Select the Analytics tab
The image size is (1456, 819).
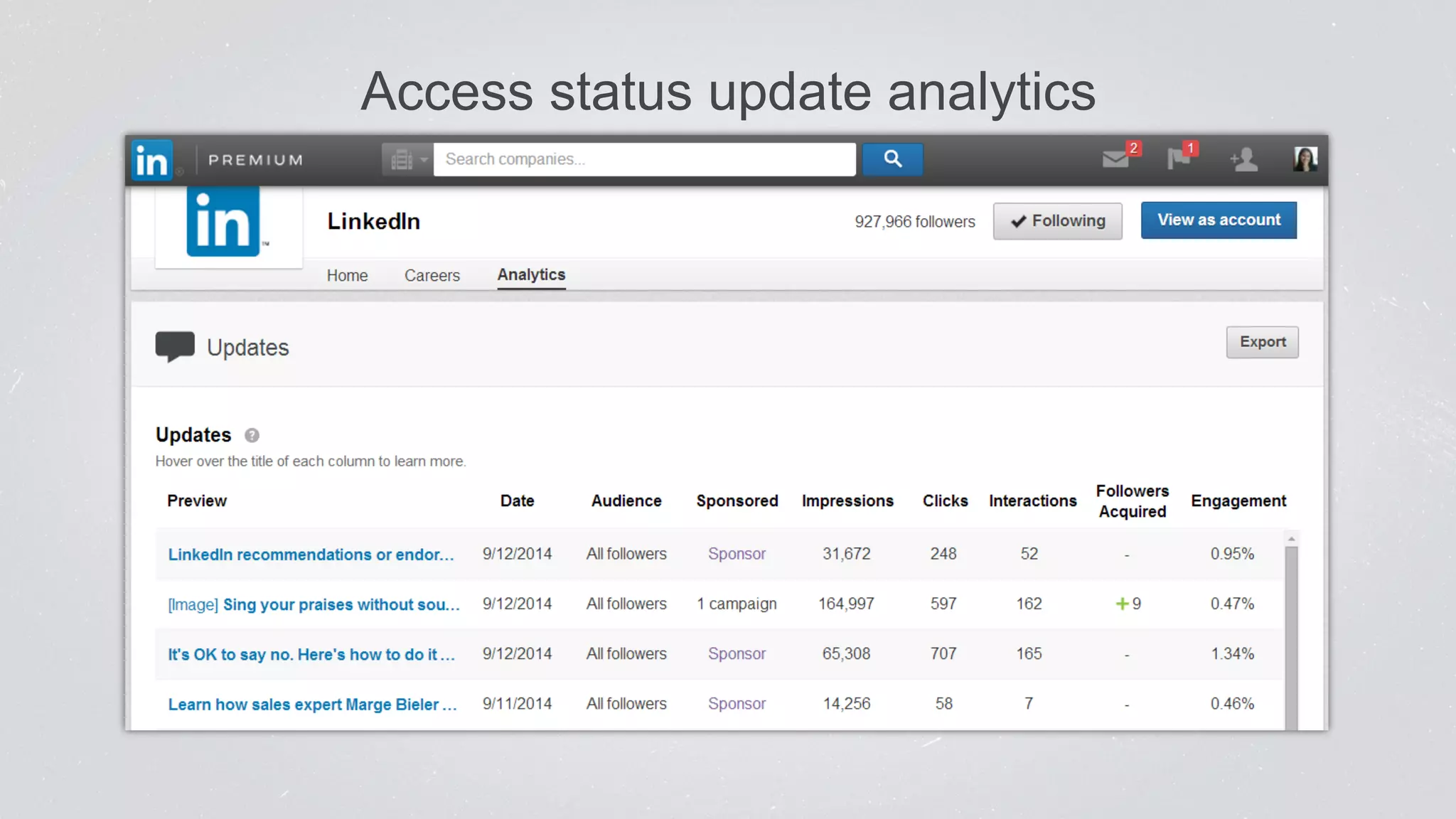click(531, 275)
